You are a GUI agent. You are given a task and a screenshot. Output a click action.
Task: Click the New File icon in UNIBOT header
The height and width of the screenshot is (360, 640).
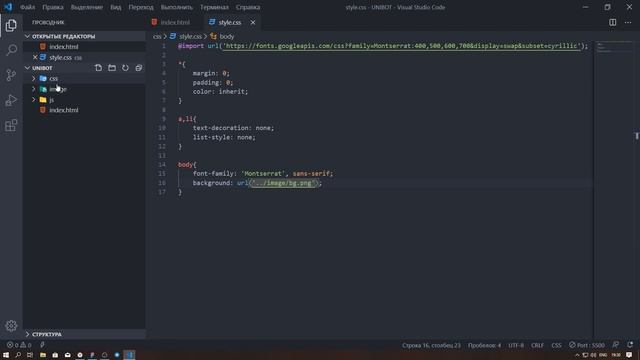click(98, 68)
